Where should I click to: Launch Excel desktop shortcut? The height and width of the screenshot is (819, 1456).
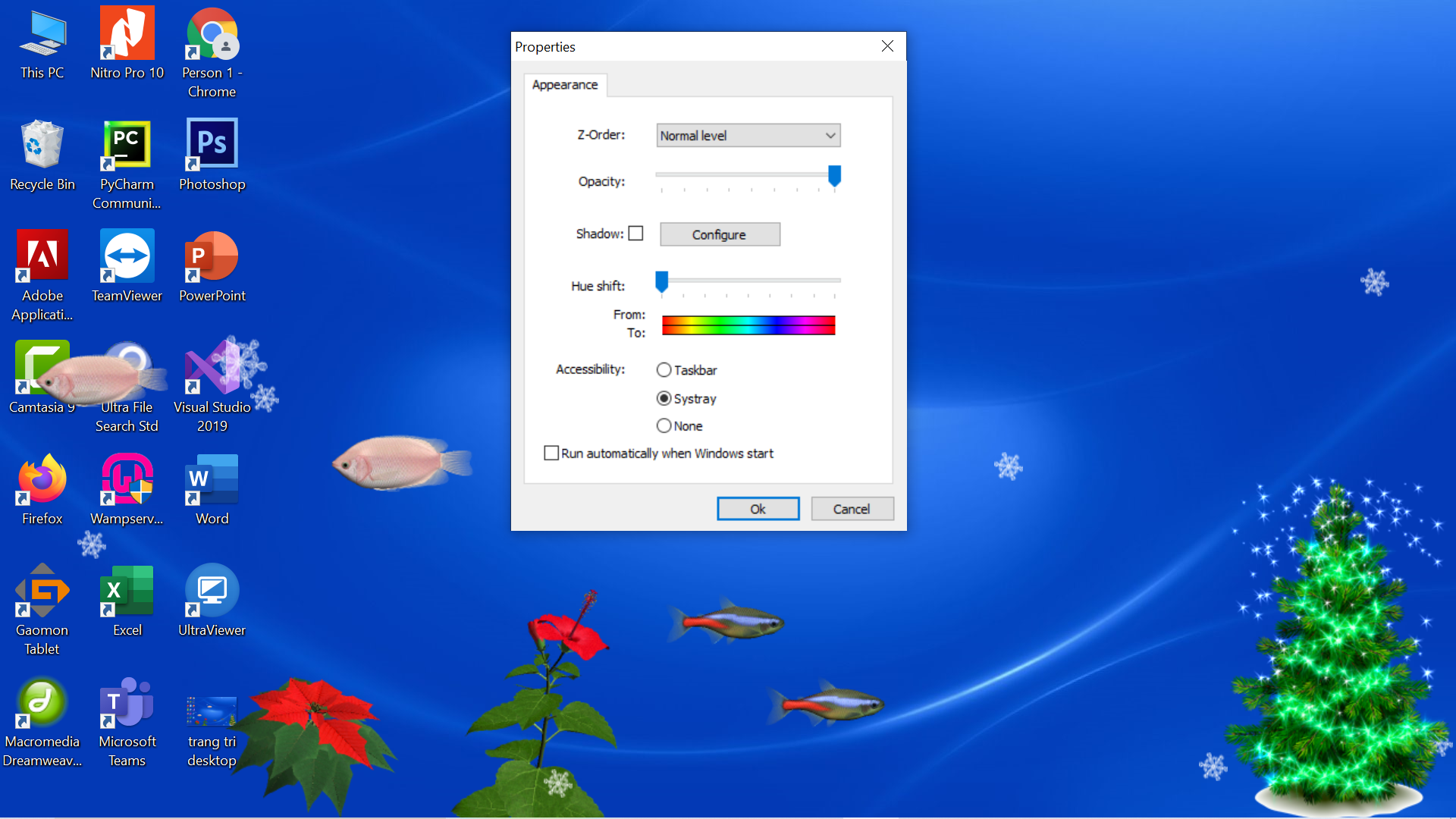click(127, 601)
